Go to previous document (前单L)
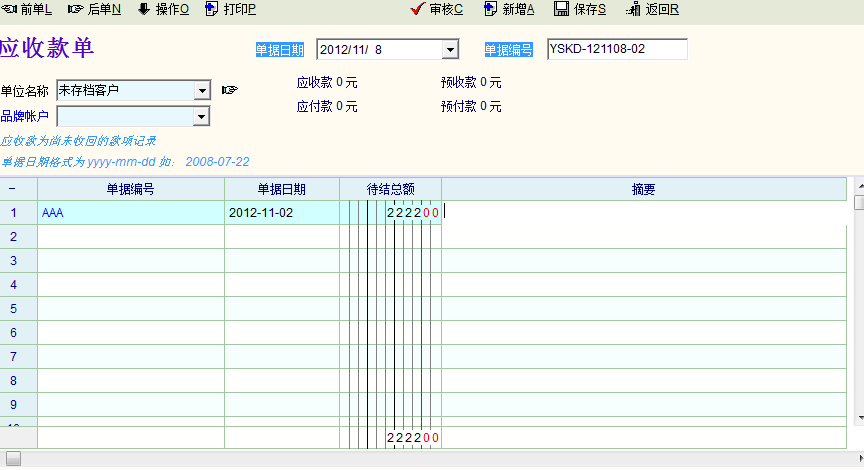 pyautogui.click(x=28, y=9)
